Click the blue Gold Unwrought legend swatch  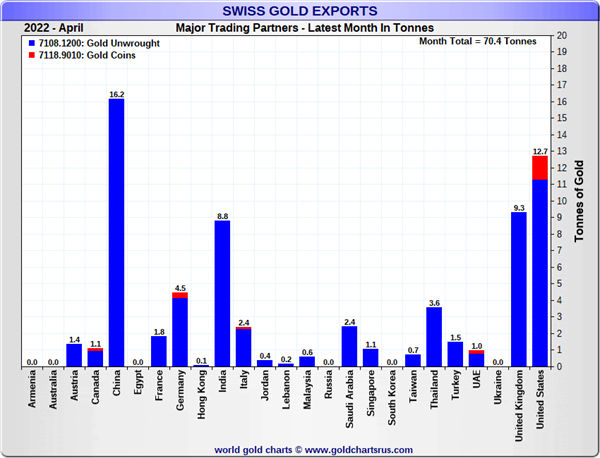tap(32, 43)
